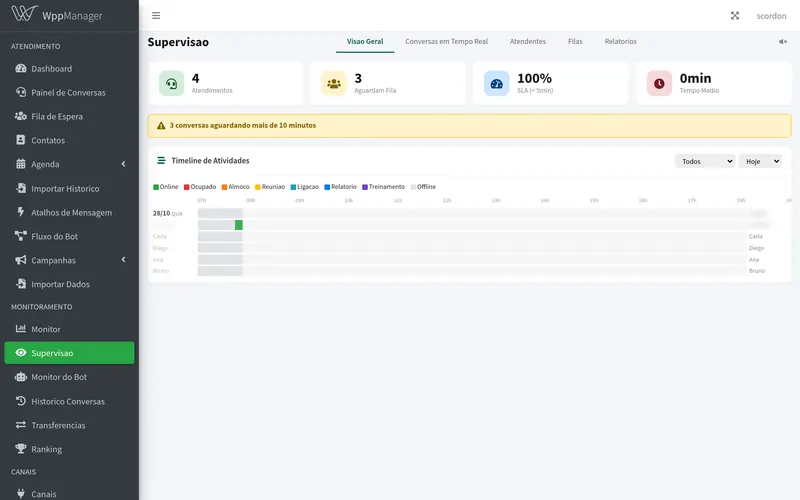800x500 pixels.
Task: Click the WppManager logo
Action: pyautogui.click(x=57, y=14)
